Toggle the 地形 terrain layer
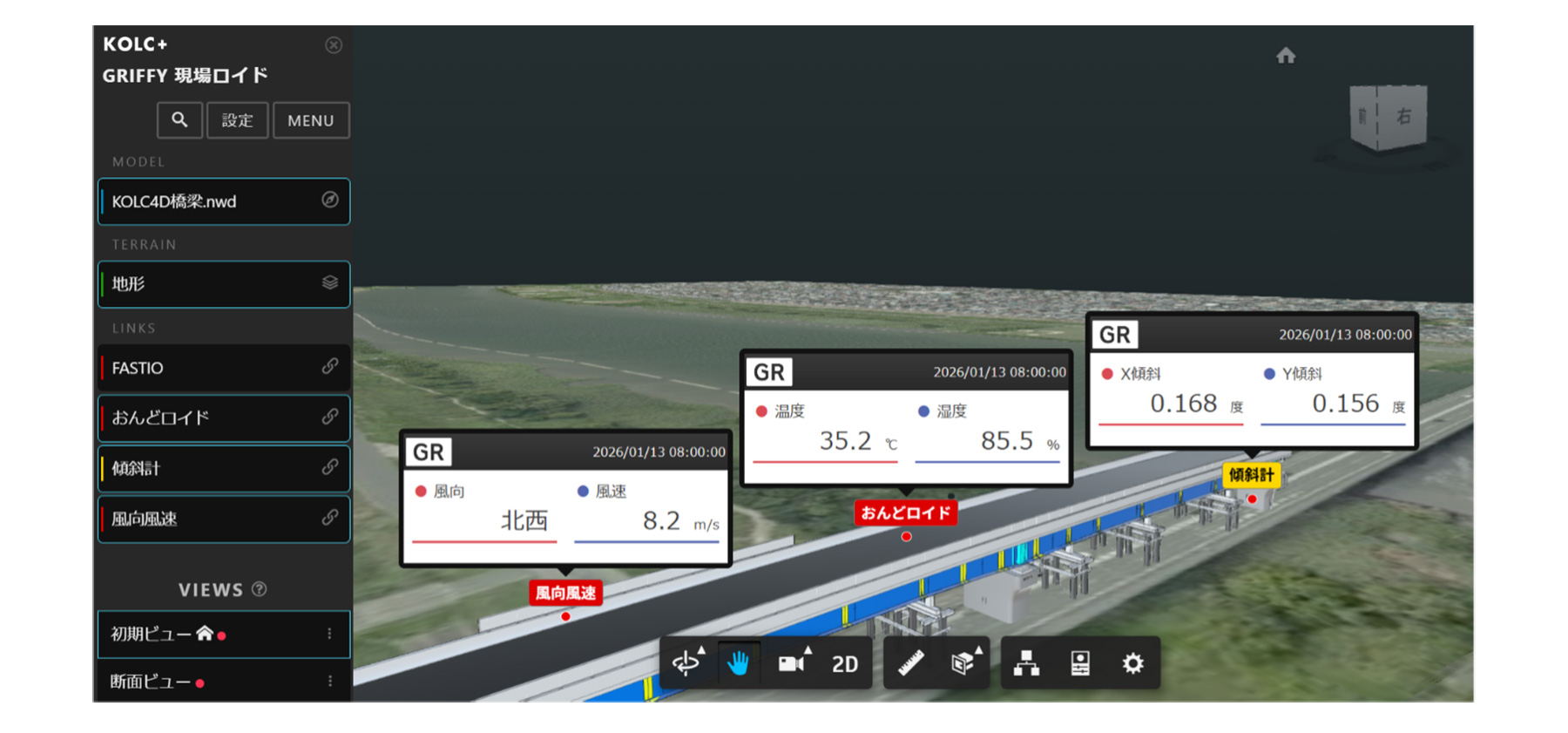This screenshot has width=1568, height=733. [224, 284]
